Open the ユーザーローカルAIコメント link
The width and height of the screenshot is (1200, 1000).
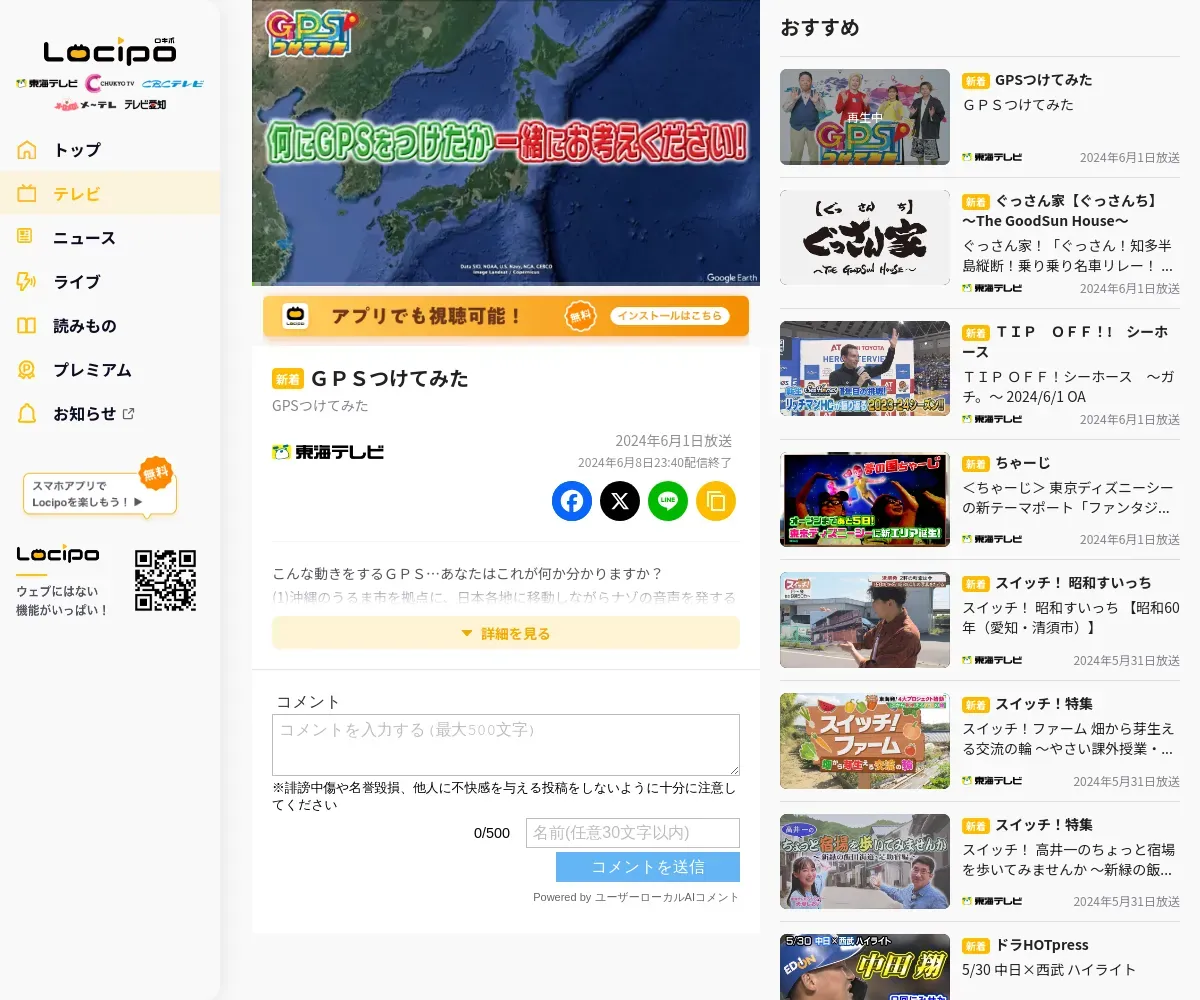point(667,897)
